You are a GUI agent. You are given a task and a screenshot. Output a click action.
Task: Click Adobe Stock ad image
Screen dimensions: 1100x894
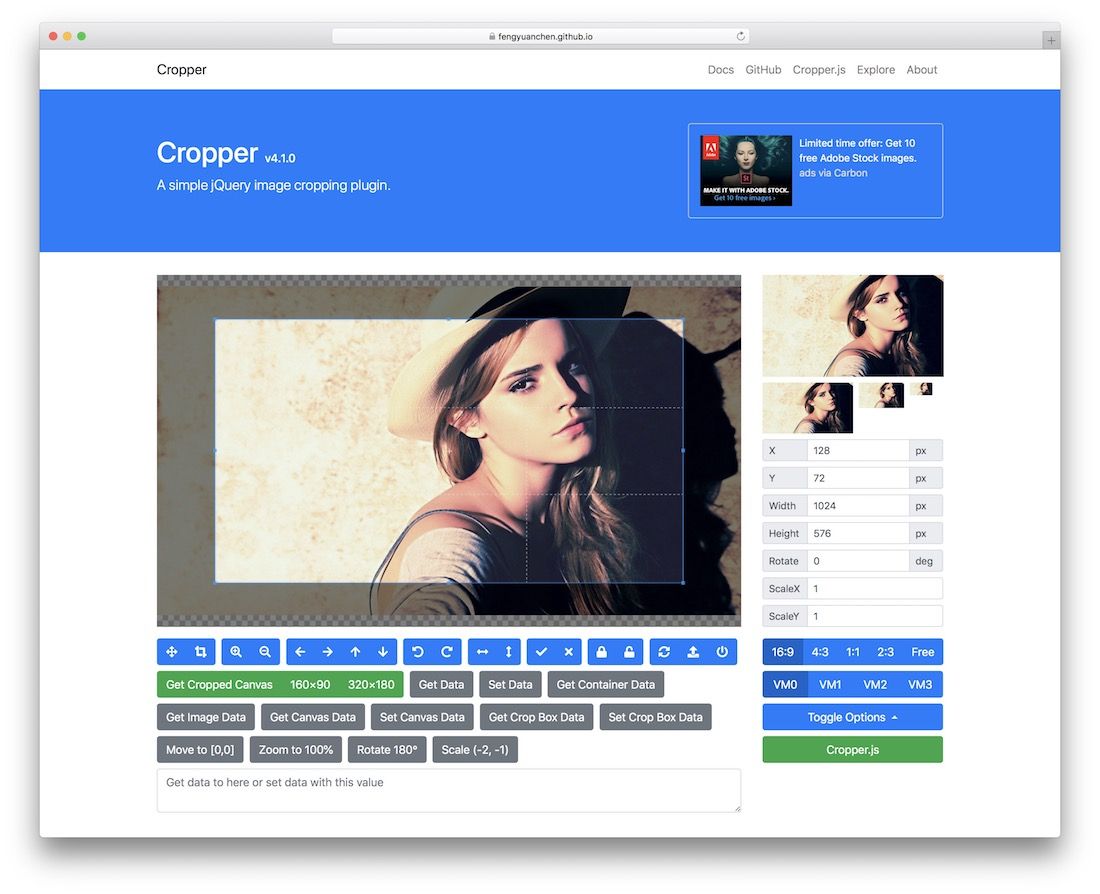pos(746,171)
